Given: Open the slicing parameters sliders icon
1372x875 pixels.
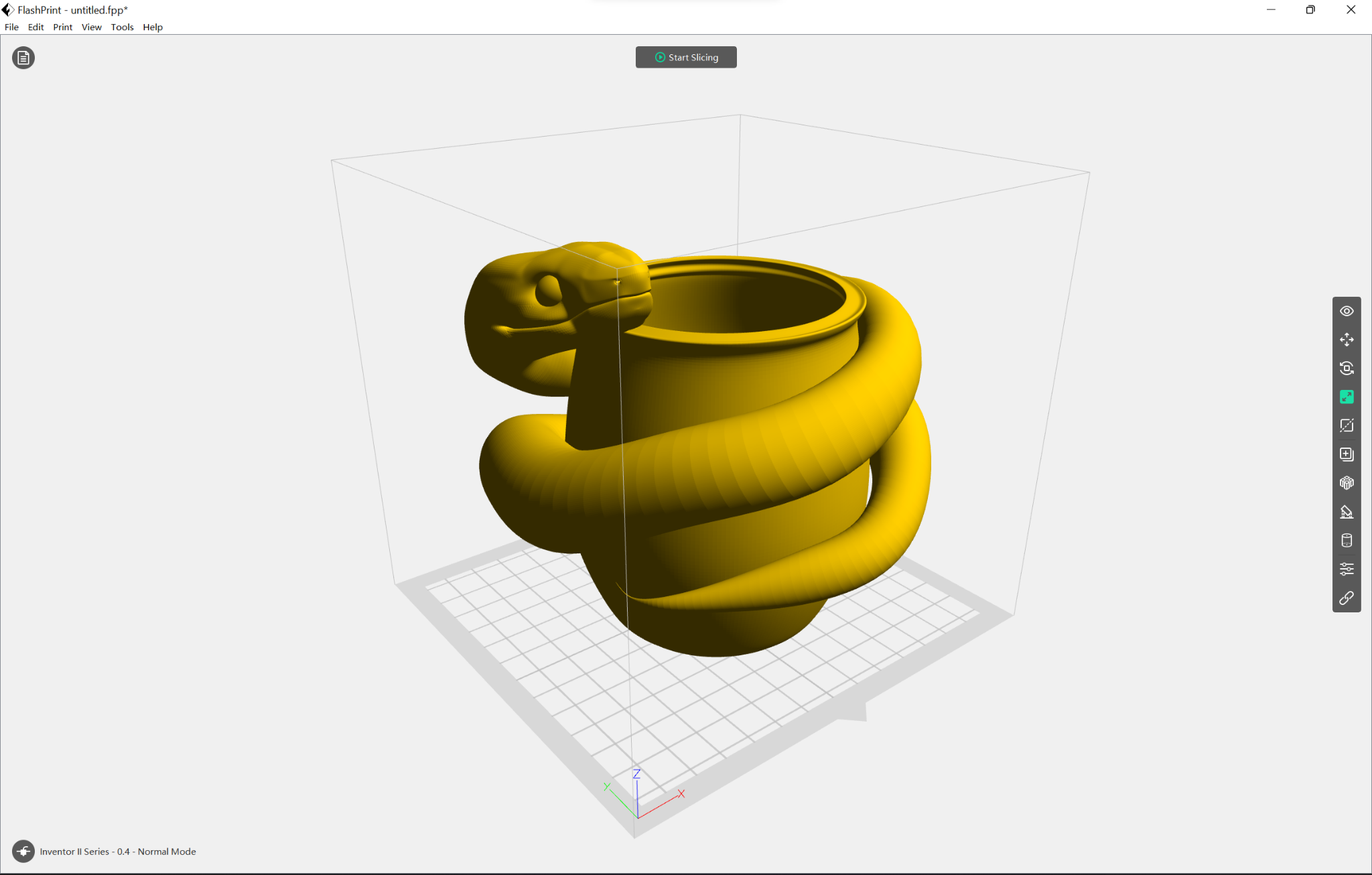Looking at the screenshot, I should pyautogui.click(x=1347, y=569).
